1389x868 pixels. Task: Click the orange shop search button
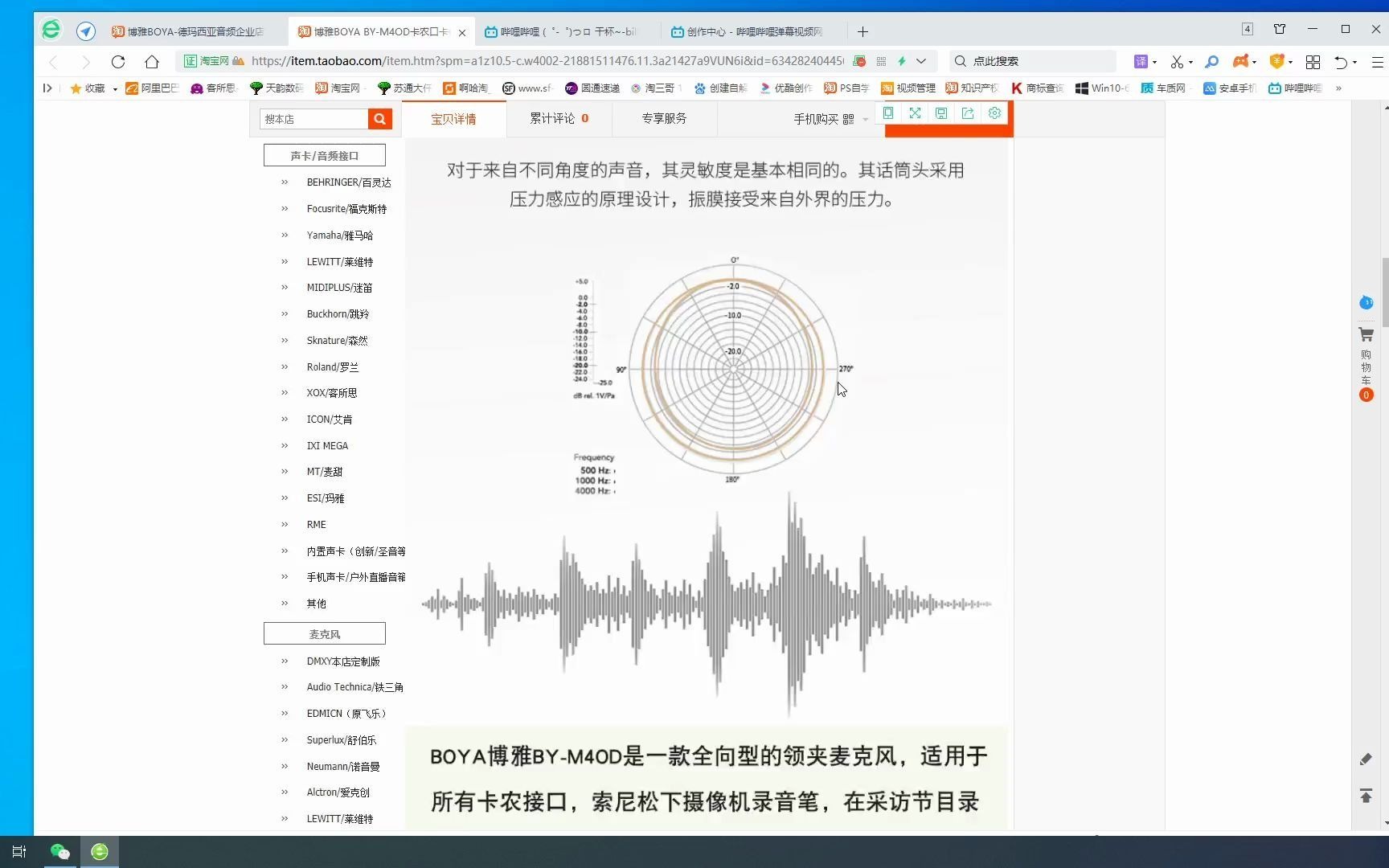click(x=379, y=119)
